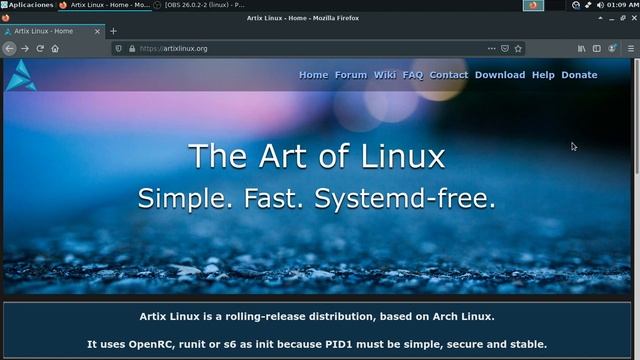Open Firefox library icon
This screenshot has height=360, width=640.
(582, 49)
